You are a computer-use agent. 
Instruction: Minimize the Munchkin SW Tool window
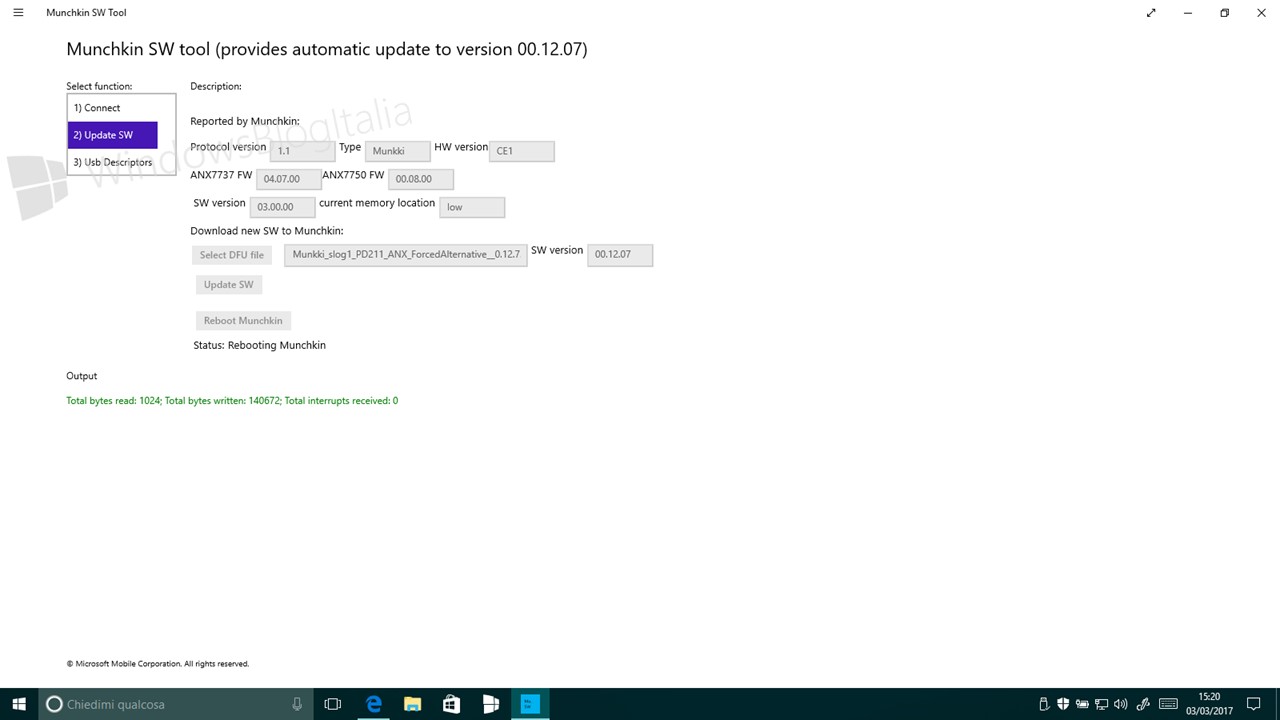1188,13
